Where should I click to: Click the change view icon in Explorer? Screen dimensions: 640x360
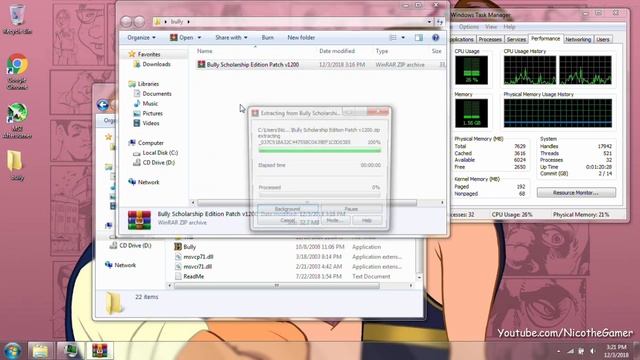[x=393, y=38]
